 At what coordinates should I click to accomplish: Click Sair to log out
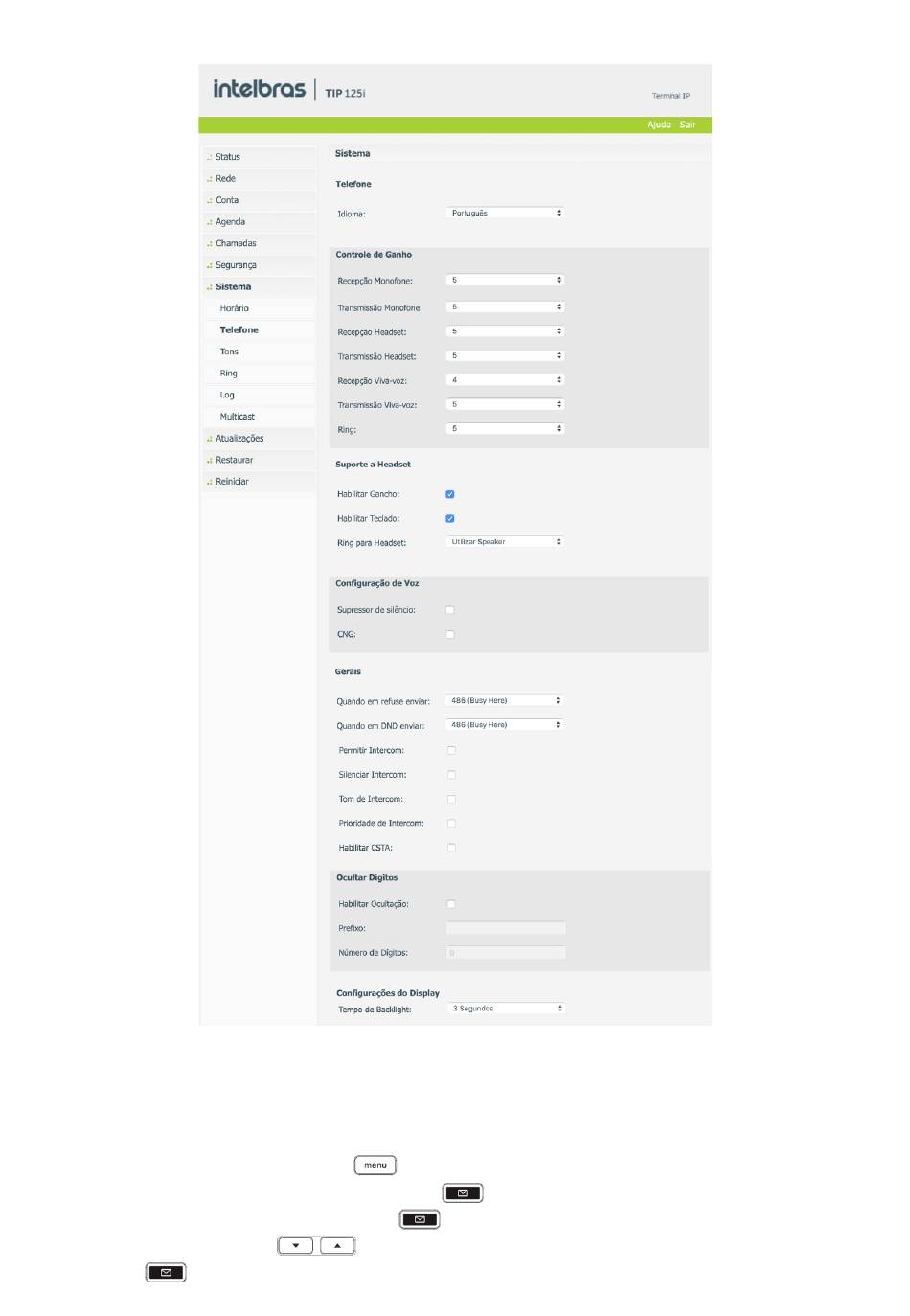click(688, 125)
